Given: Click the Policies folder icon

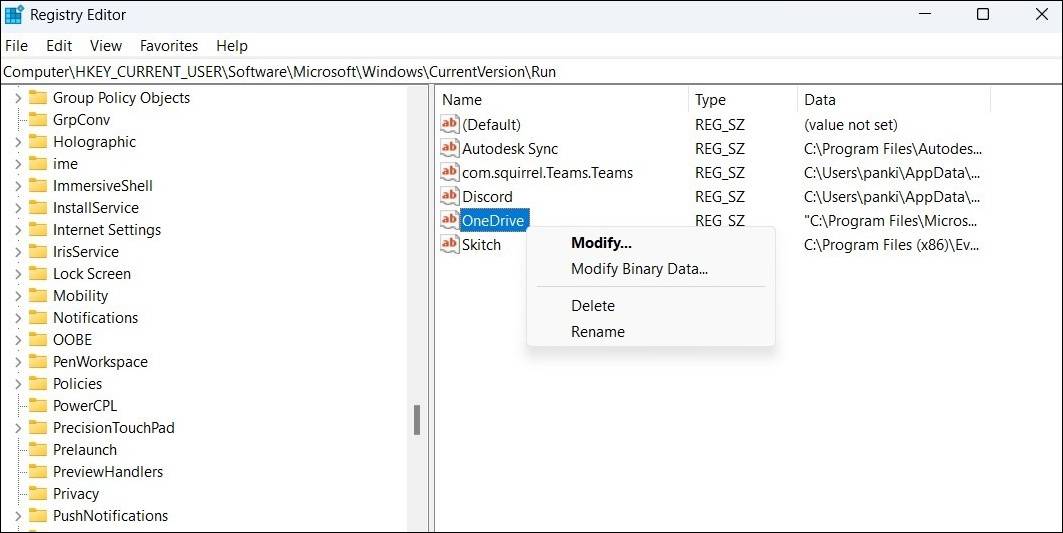Looking at the screenshot, I should pos(38,384).
